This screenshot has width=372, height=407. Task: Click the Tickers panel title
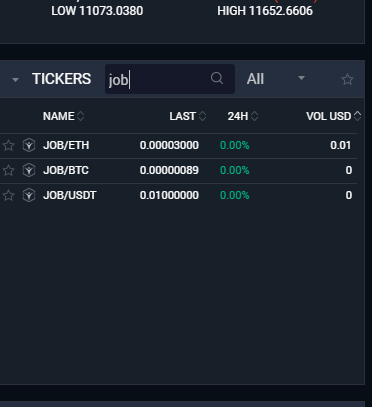coord(62,79)
